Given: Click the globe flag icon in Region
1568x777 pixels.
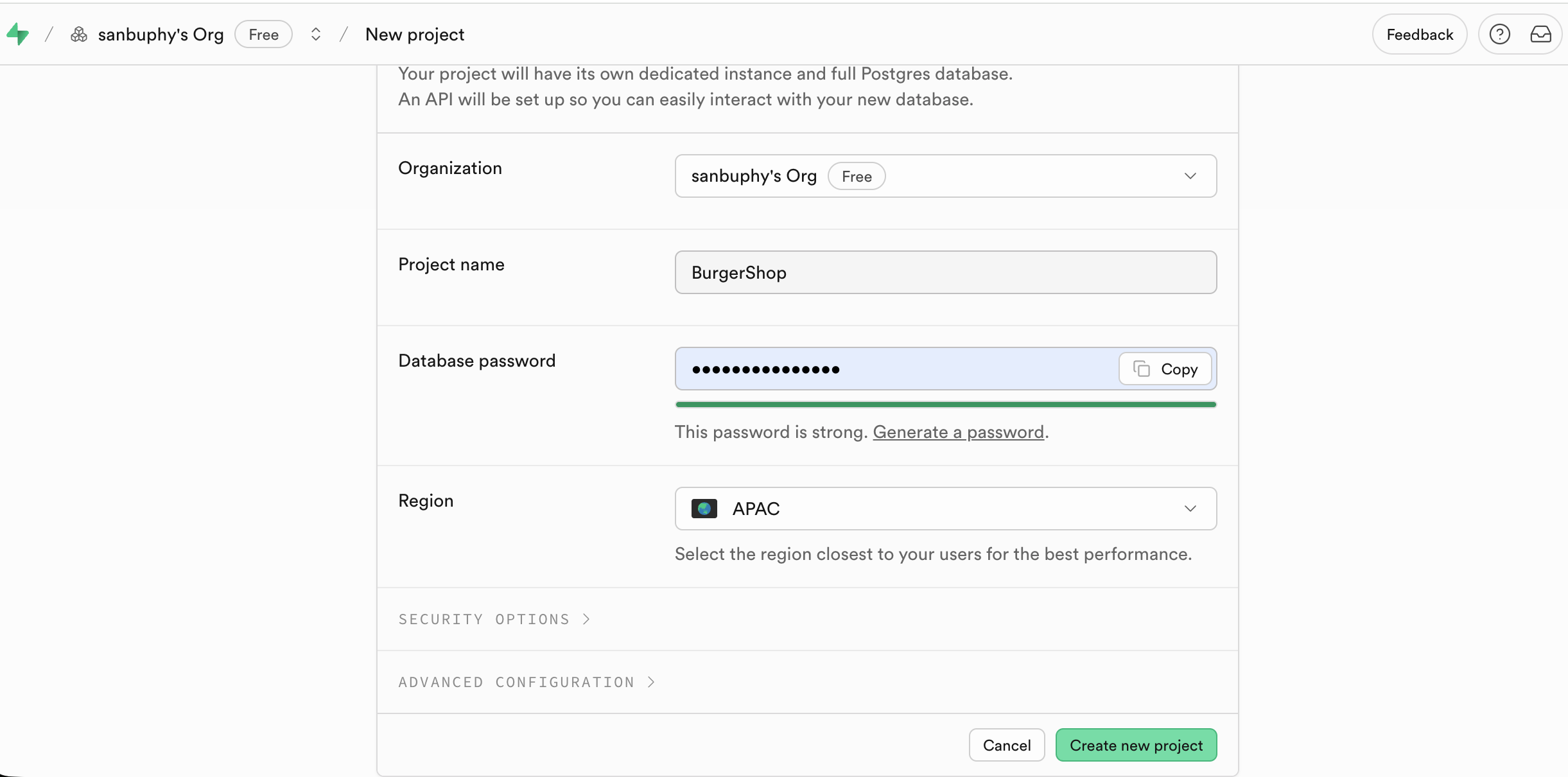Looking at the screenshot, I should click(704, 509).
